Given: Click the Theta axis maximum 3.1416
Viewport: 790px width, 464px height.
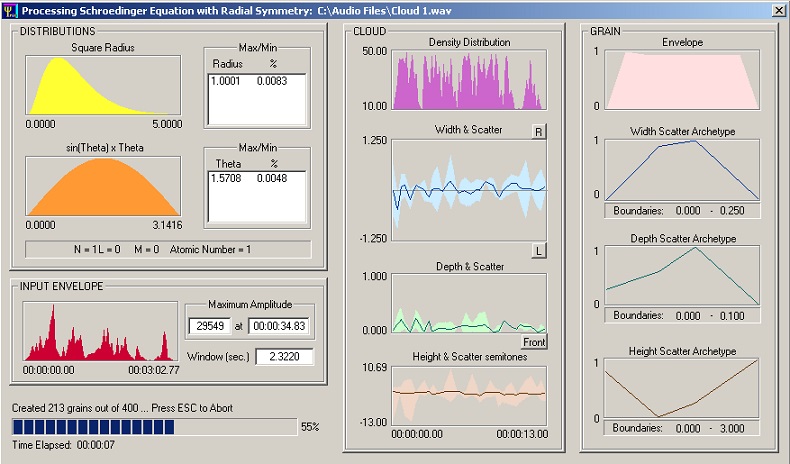Looking at the screenshot, I should tap(167, 225).
